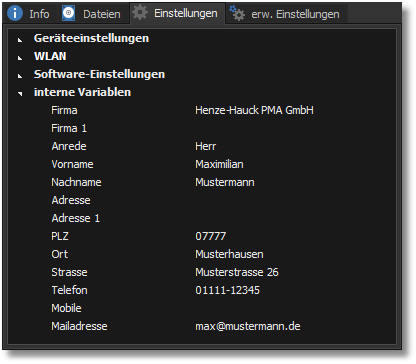Screen dimensions: 416x364
Task: Select the Anrede label
Action: pyautogui.click(x=69, y=146)
